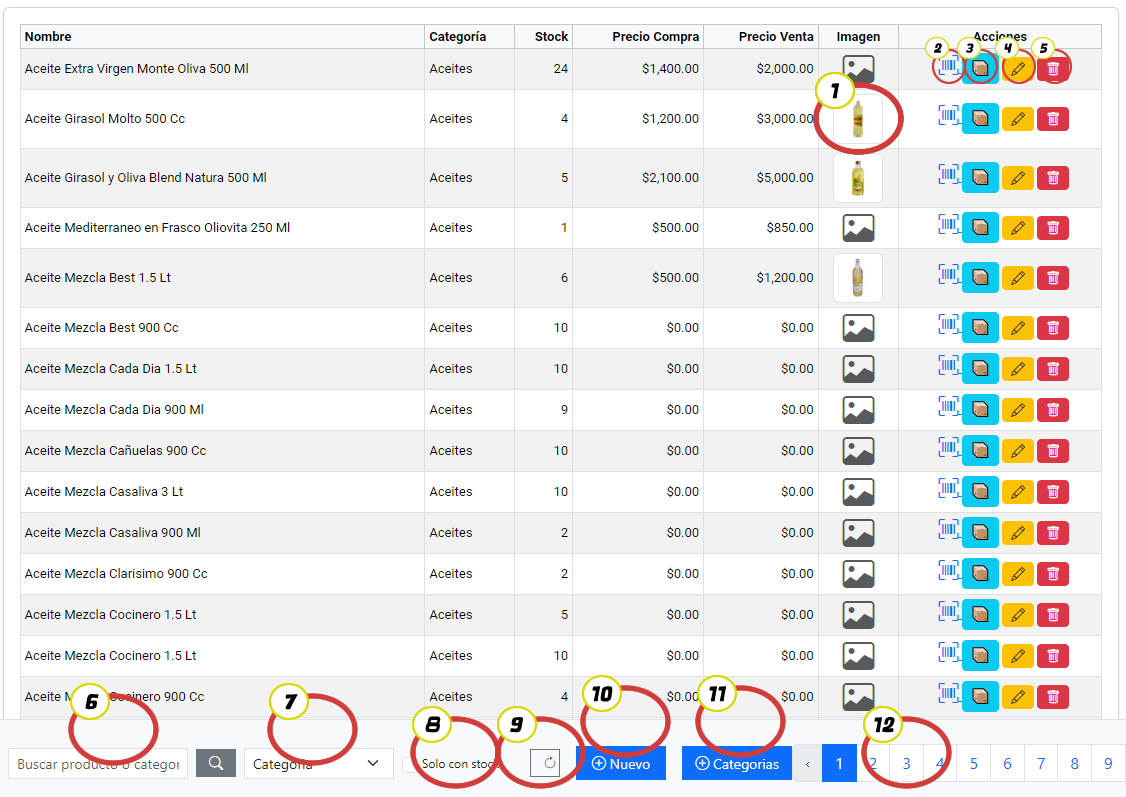The image size is (1126, 797).
Task: Expand the Categoría filter dropdown
Action: click(x=316, y=763)
